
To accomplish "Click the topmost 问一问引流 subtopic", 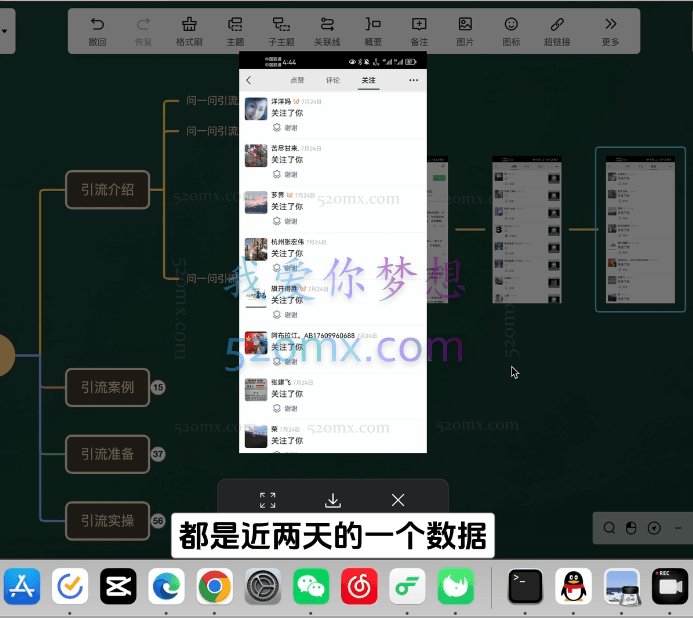I will pos(212,101).
